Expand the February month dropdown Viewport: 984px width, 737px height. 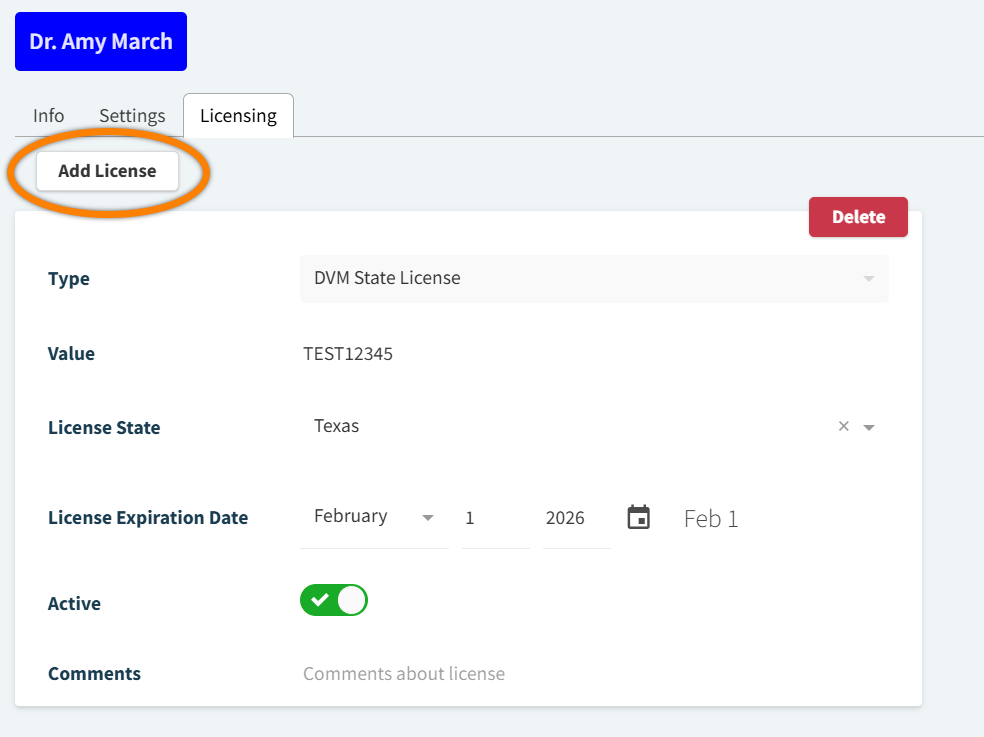point(428,517)
